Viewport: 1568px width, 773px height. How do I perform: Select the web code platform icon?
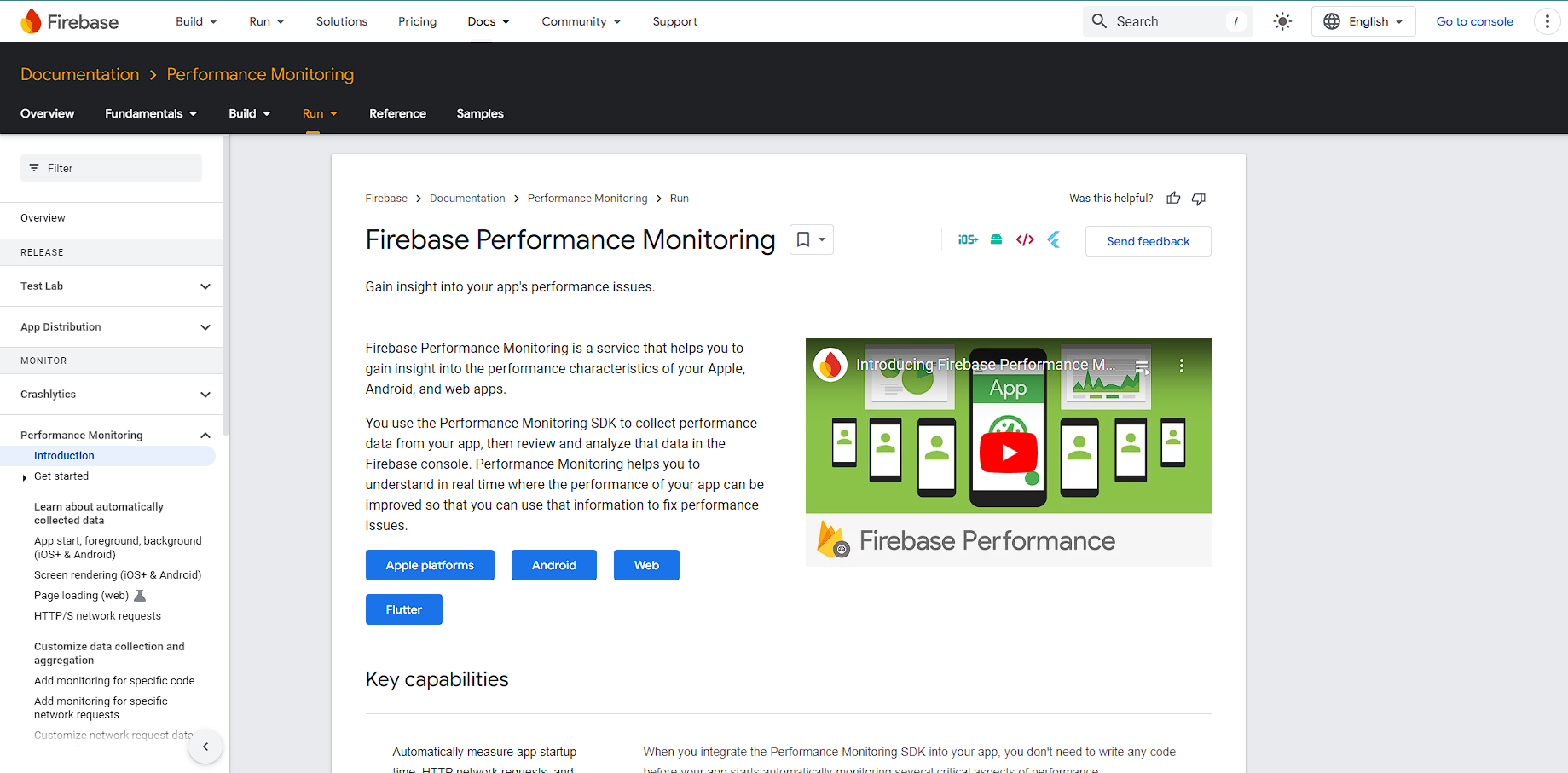1025,240
